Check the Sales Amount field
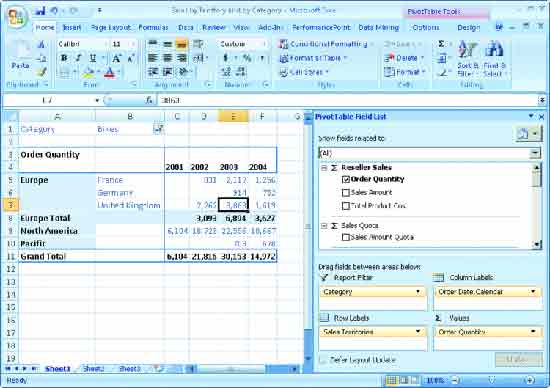 346,193
